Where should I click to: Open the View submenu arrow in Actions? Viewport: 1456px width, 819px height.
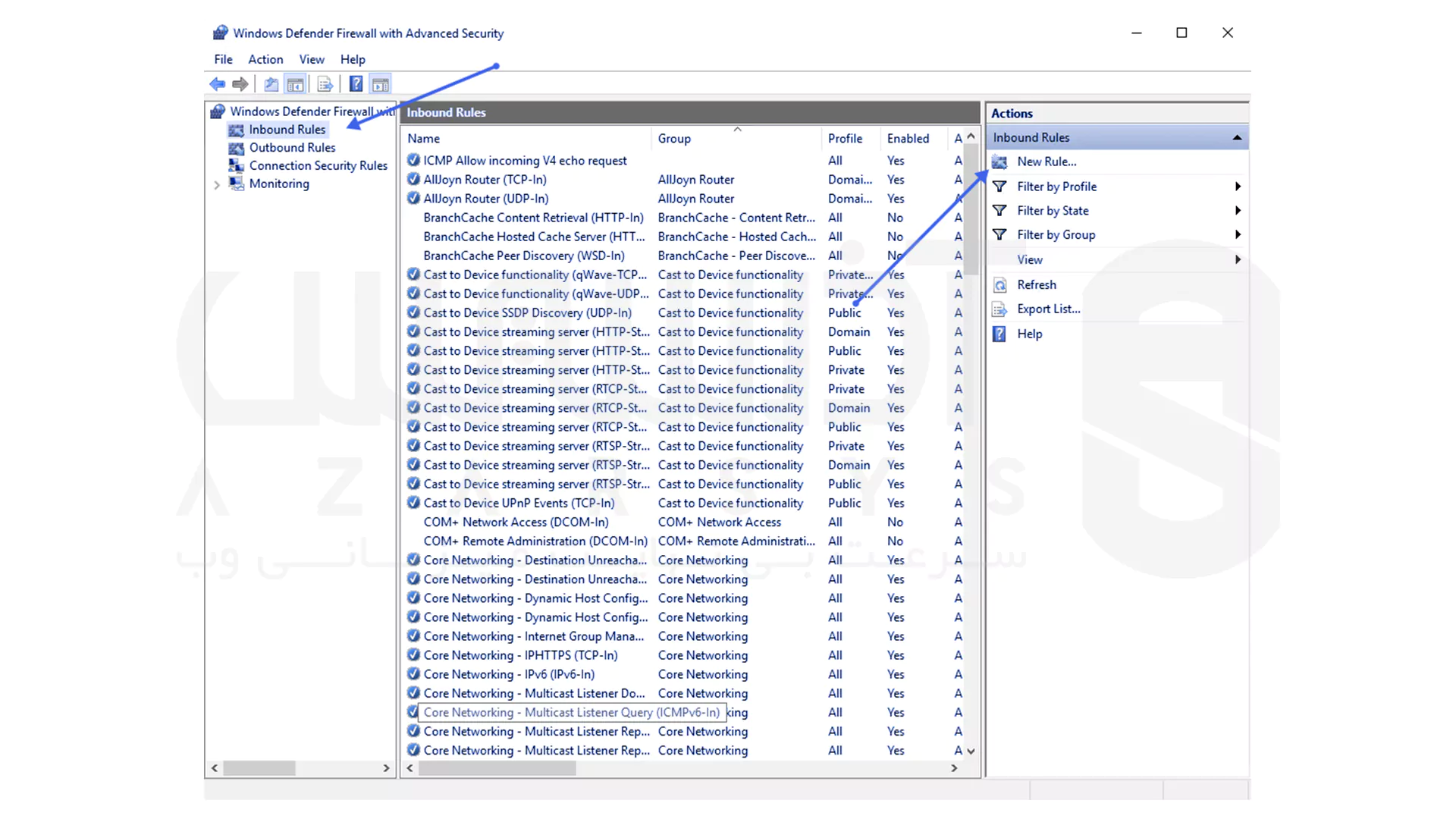[x=1238, y=259]
